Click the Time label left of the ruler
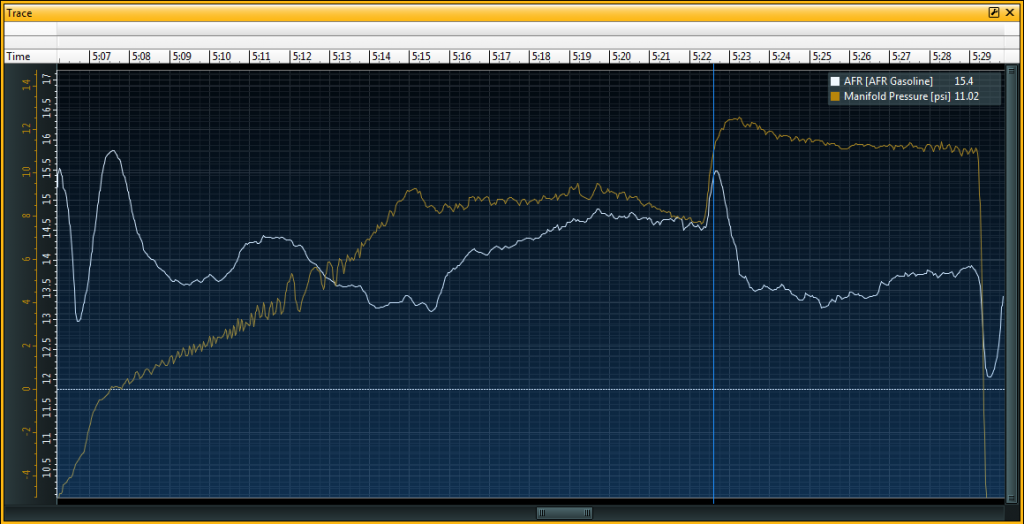This screenshot has height=524, width=1024. [18, 57]
